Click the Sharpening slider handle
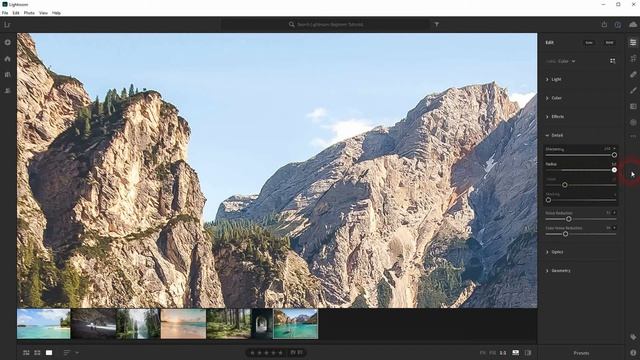Image resolution: width=640 pixels, height=360 pixels. [614, 155]
